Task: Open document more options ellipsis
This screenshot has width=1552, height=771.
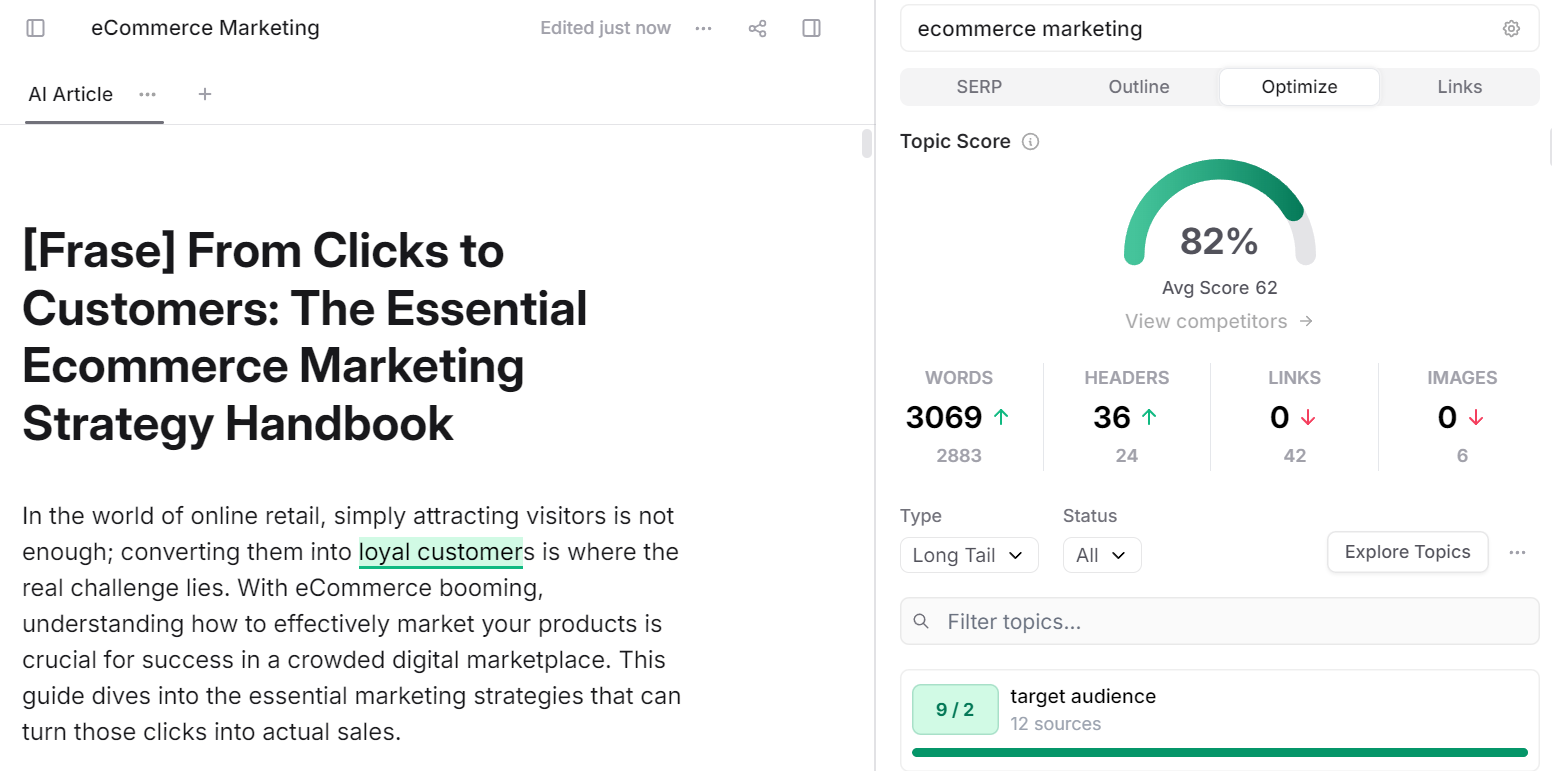Action: (x=704, y=28)
